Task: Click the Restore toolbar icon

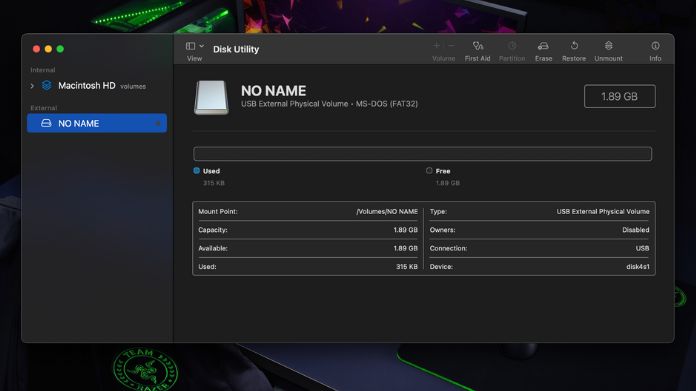Action: click(x=574, y=46)
